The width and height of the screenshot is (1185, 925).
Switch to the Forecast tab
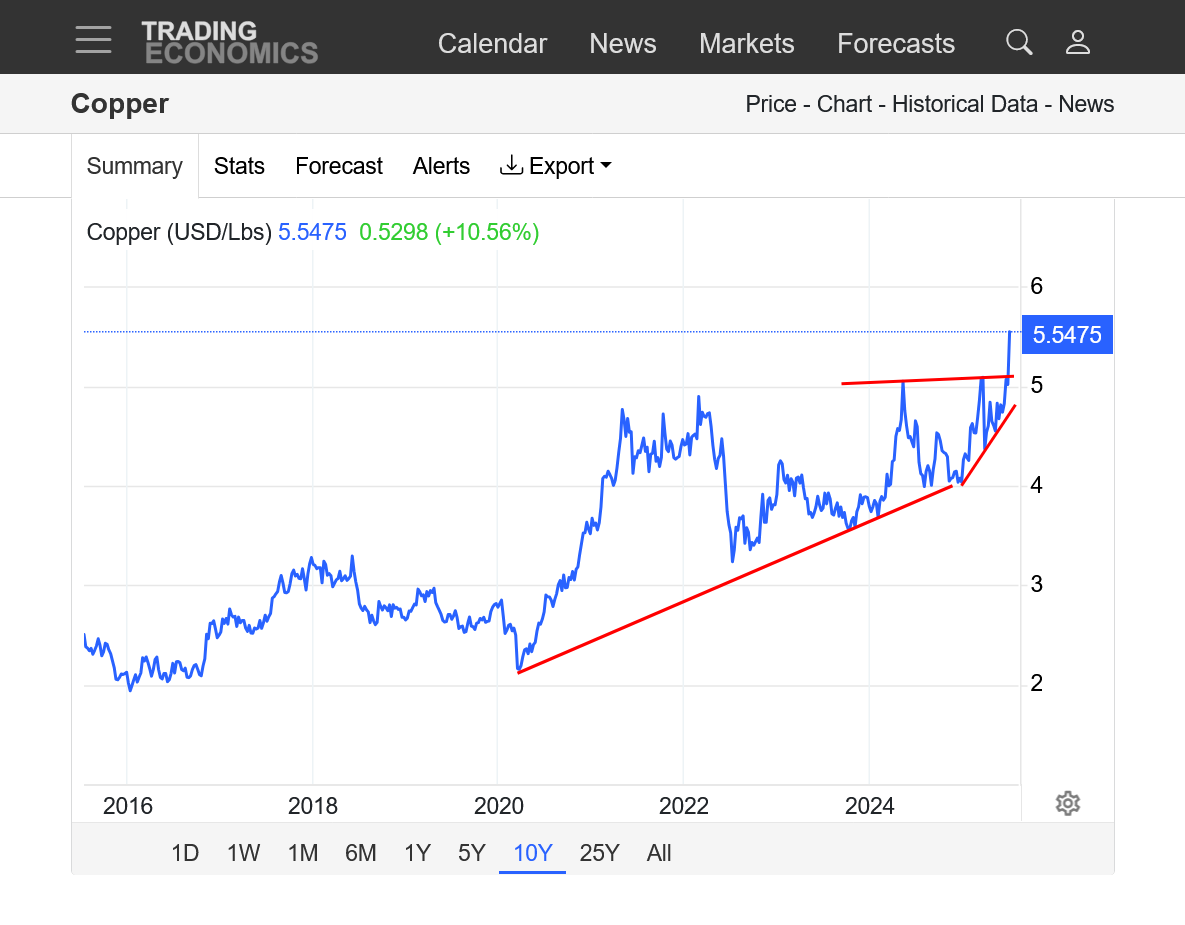[339, 166]
